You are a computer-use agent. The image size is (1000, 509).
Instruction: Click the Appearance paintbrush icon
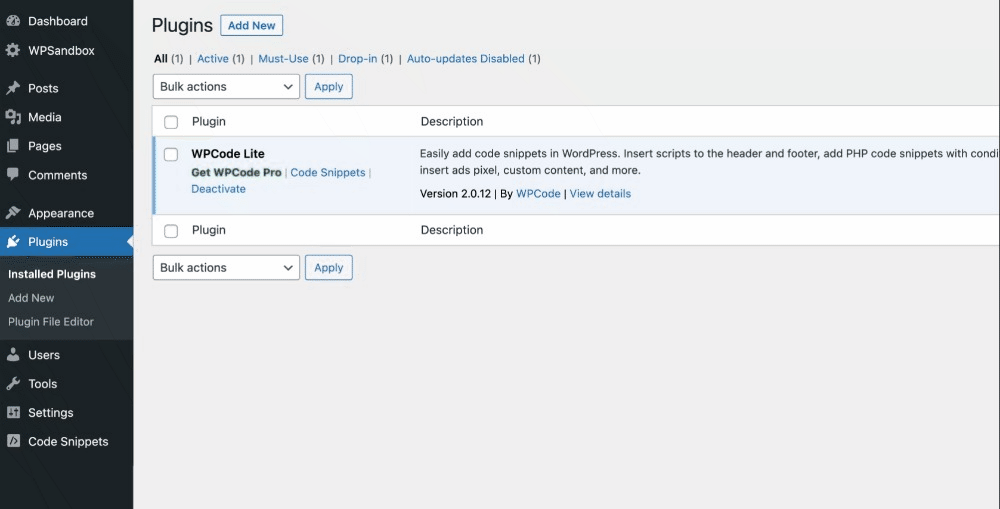[x=13, y=213]
